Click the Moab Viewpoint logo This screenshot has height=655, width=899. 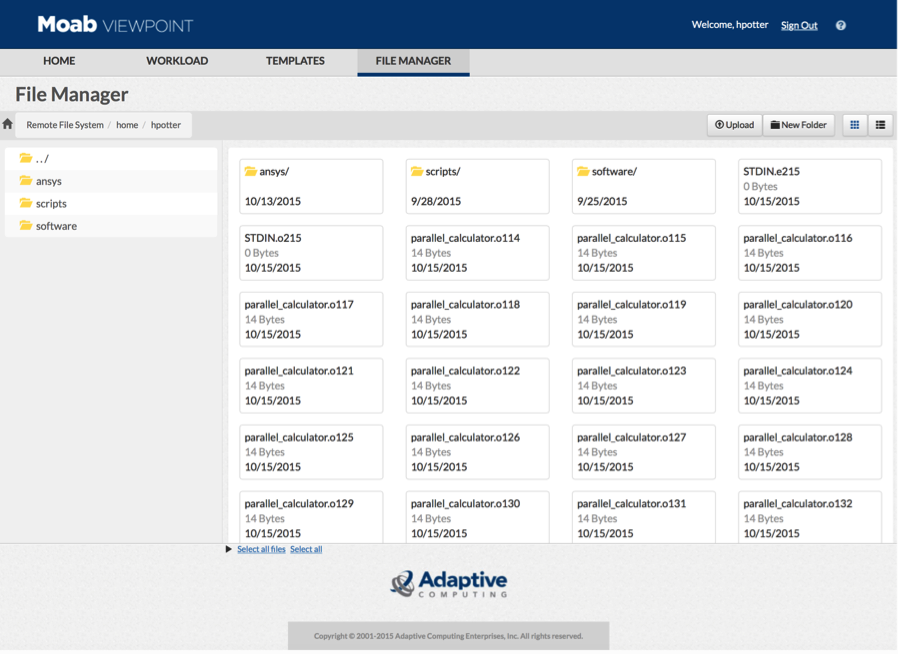[x=115, y=25]
